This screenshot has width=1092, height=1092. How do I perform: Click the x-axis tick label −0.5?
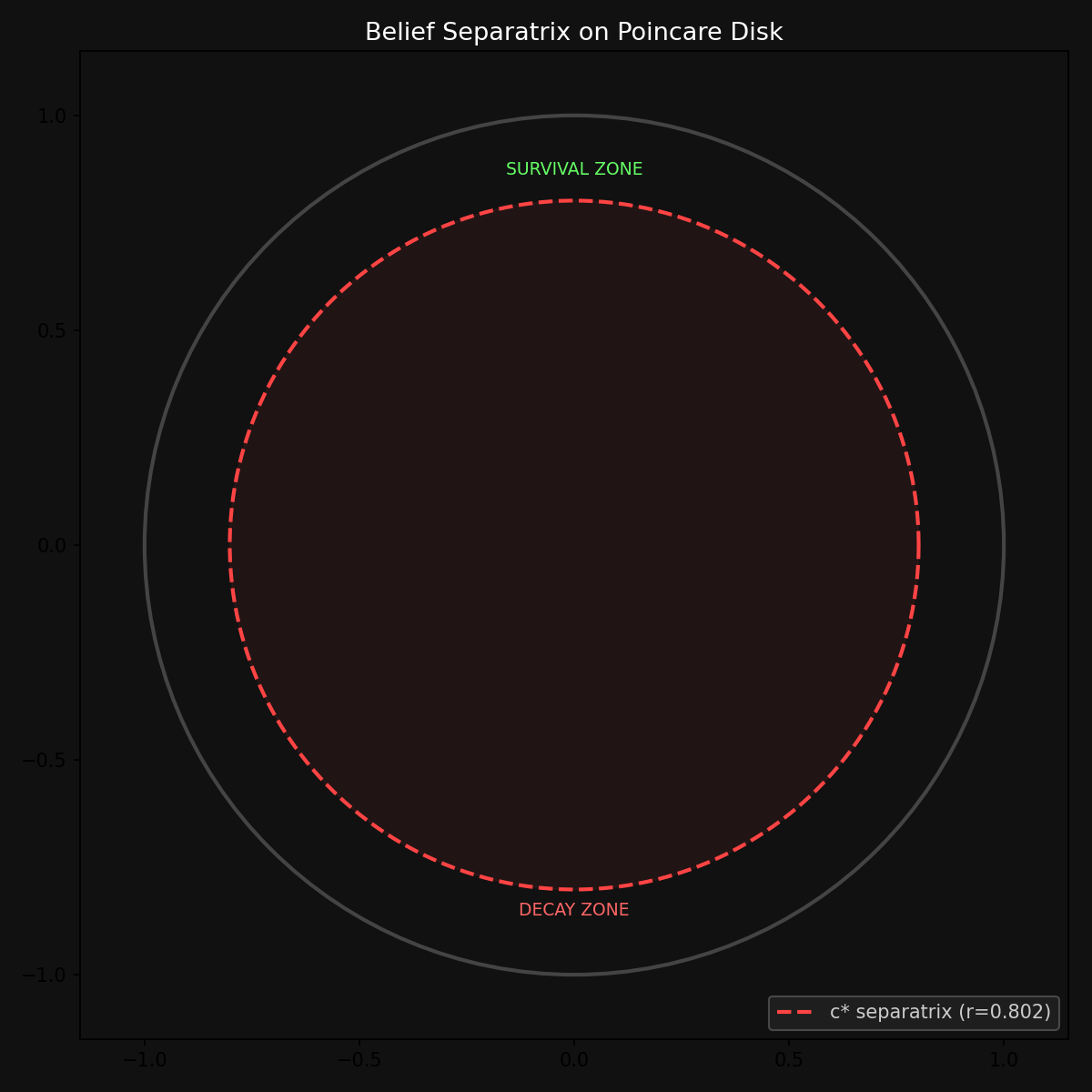click(359, 1060)
